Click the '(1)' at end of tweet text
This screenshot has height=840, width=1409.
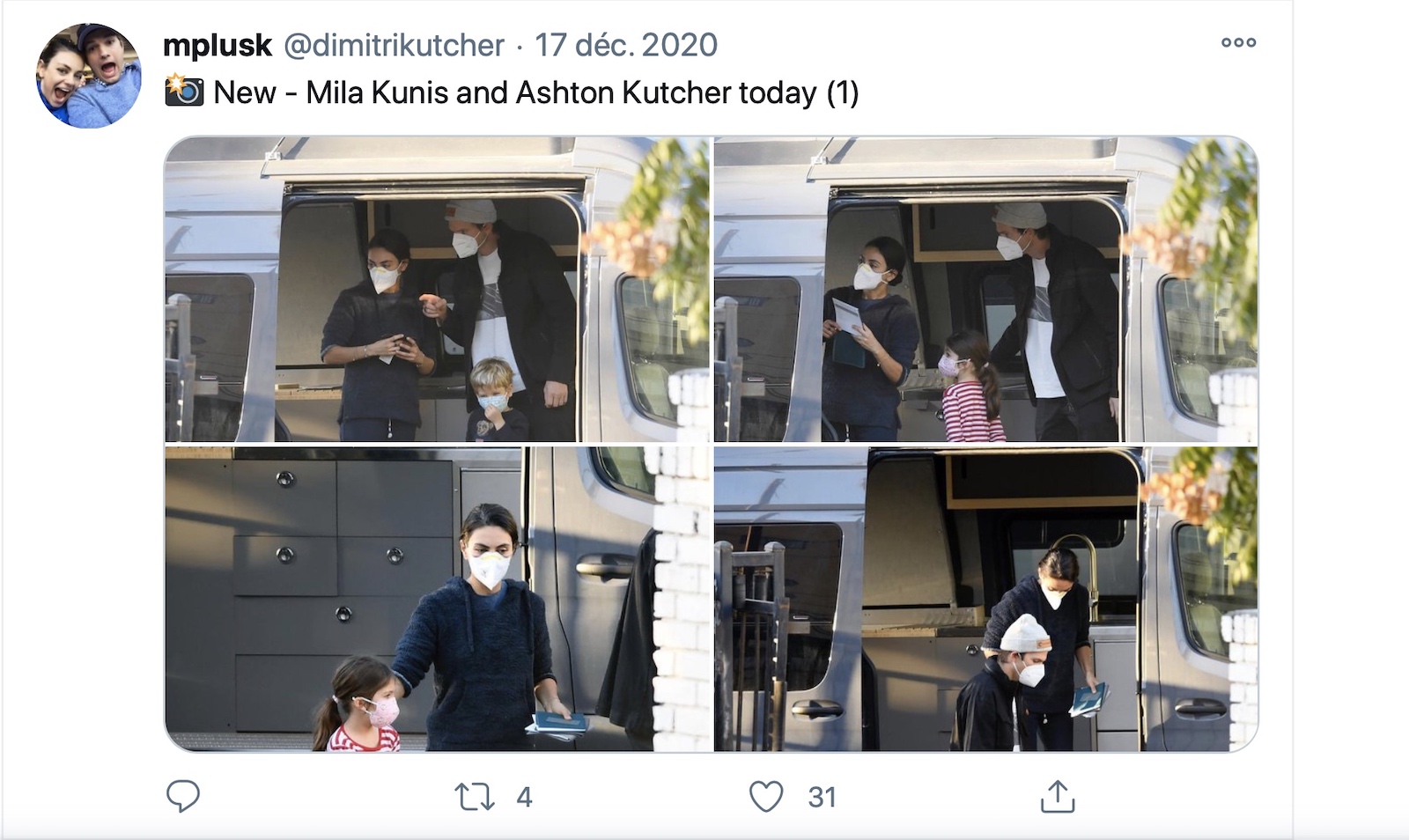point(843,92)
